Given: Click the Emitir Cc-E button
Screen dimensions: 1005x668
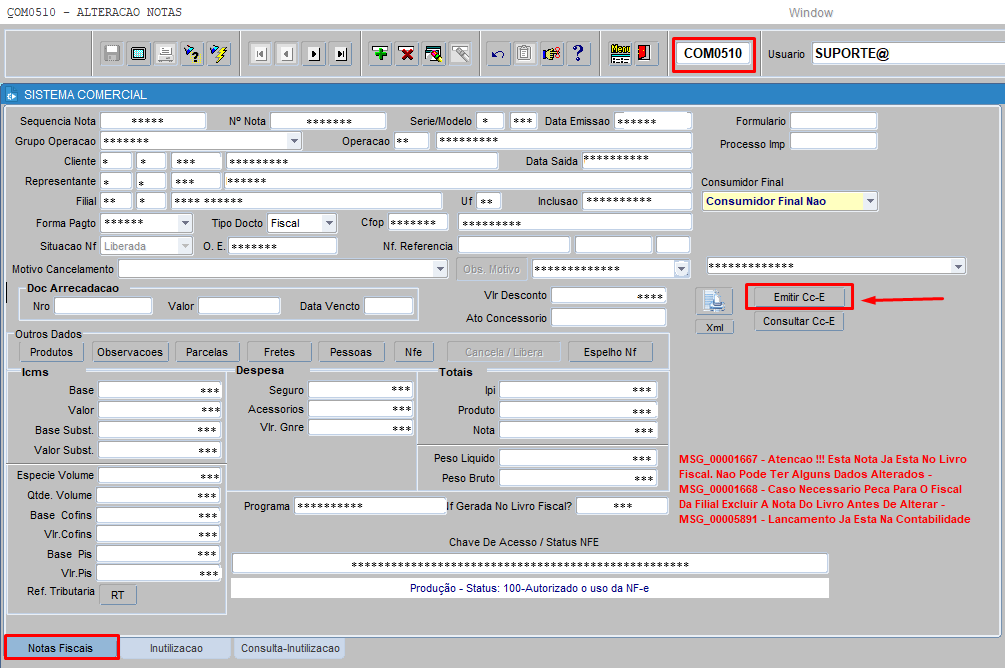Looking at the screenshot, I should pos(799,297).
